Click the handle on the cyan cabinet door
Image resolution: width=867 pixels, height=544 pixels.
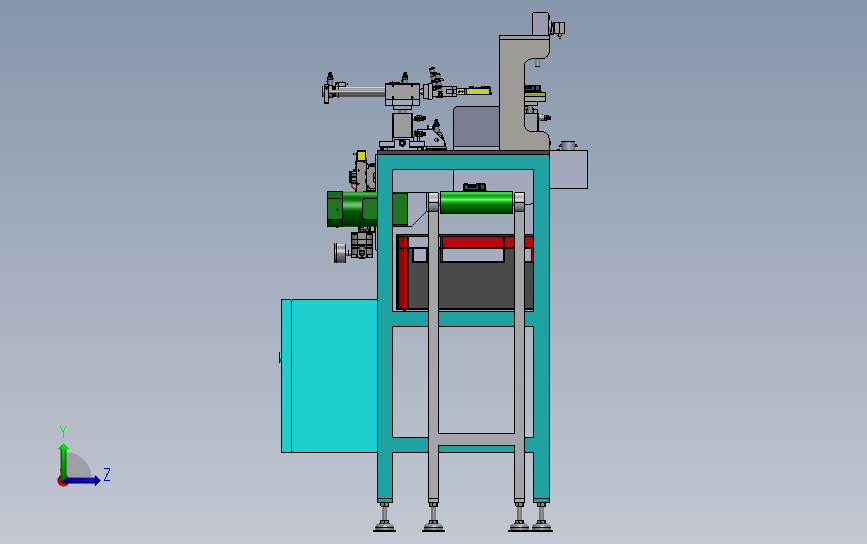pyautogui.click(x=280, y=358)
